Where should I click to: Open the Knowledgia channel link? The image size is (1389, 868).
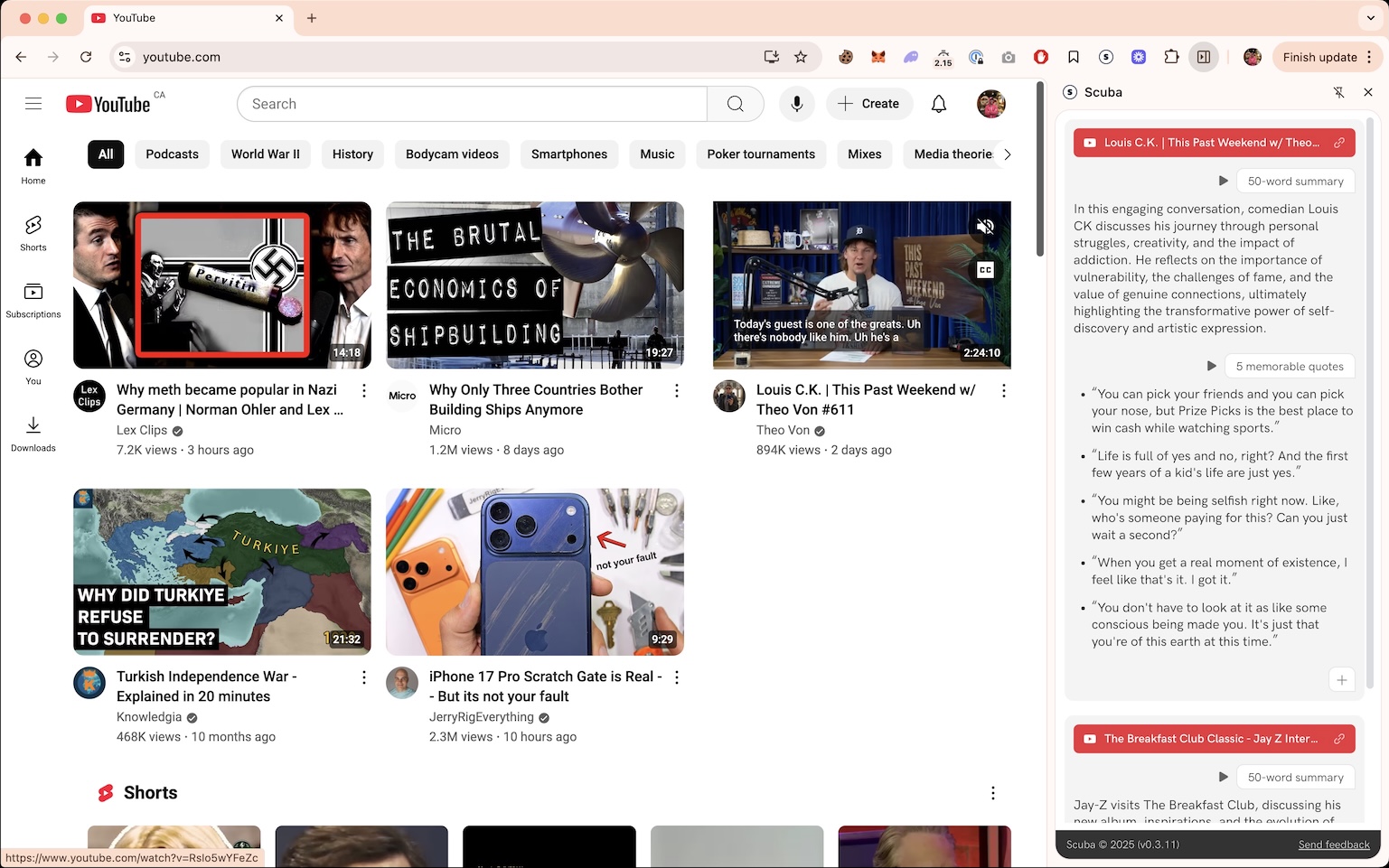(149, 717)
